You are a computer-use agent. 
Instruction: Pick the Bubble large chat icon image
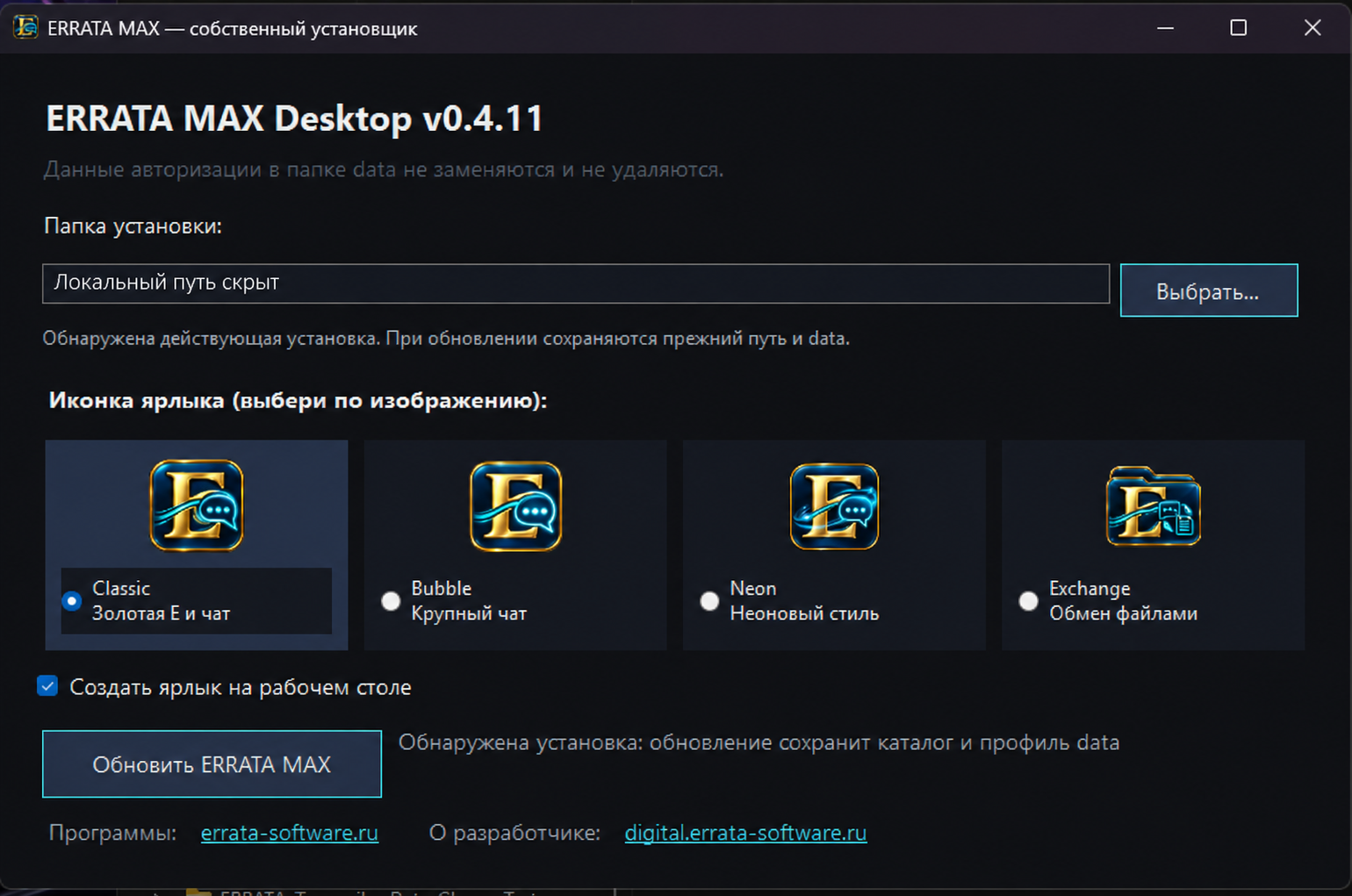pyautogui.click(x=515, y=506)
